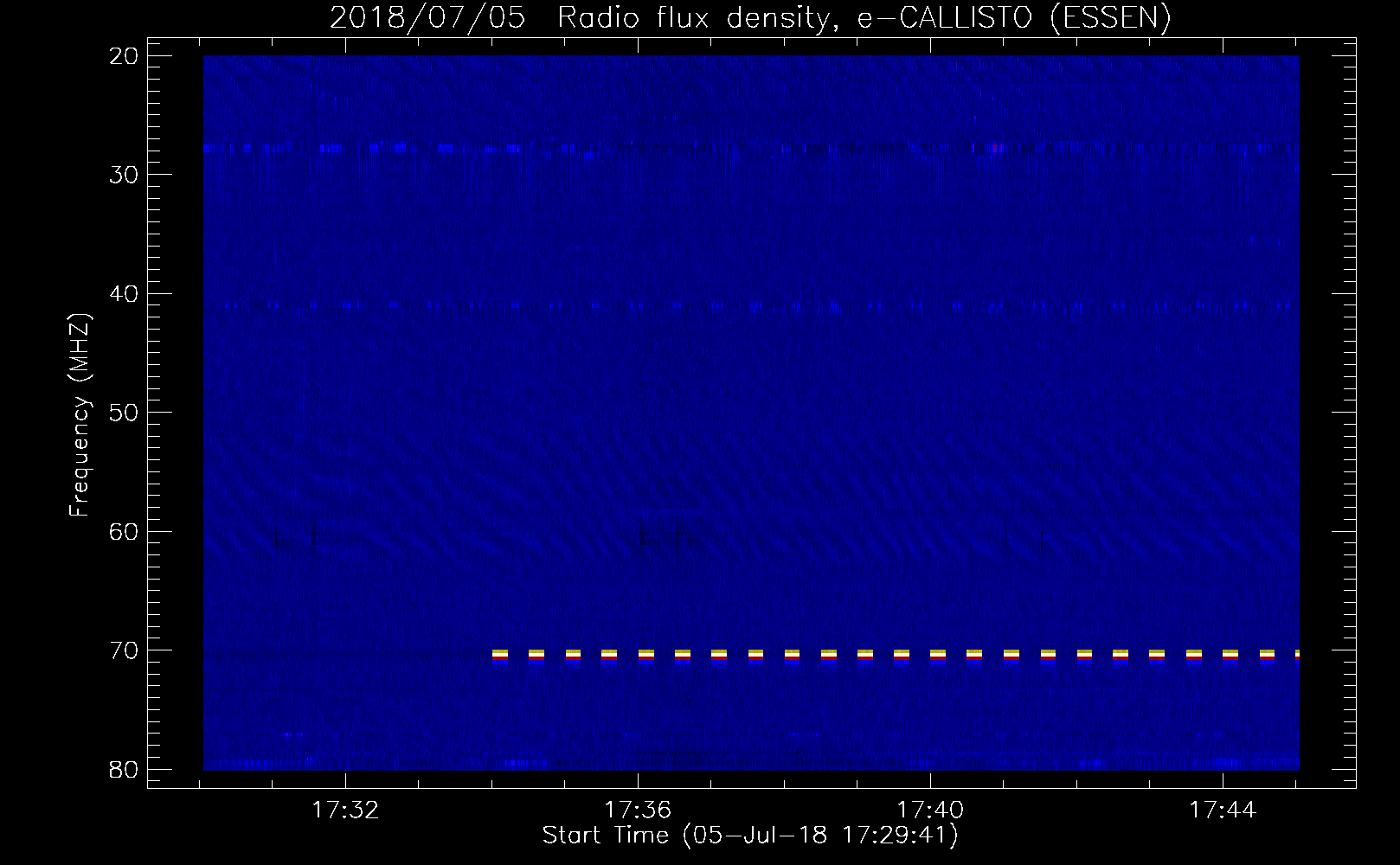Image resolution: width=1400 pixels, height=865 pixels.
Task: Click the 17:44 time tick label
Action: point(1223,811)
